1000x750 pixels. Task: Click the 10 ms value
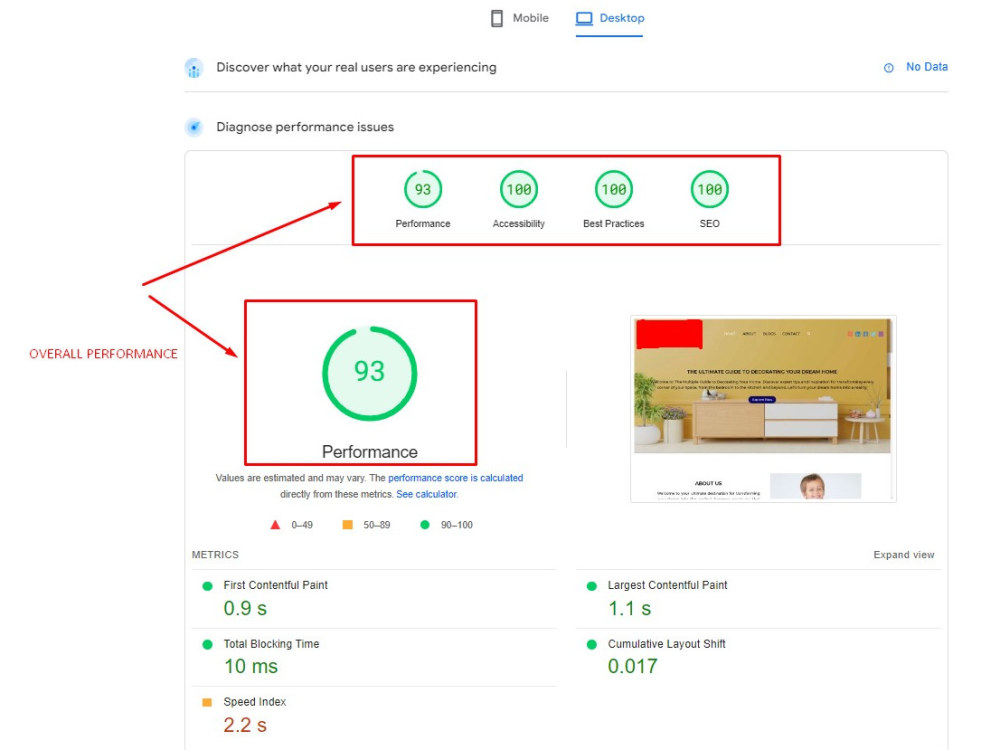(x=251, y=666)
